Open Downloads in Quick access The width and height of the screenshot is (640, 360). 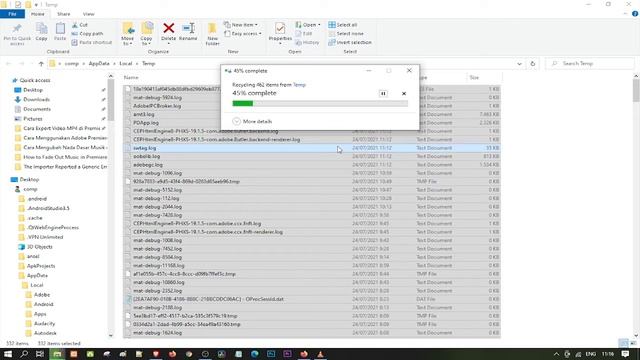point(36,100)
